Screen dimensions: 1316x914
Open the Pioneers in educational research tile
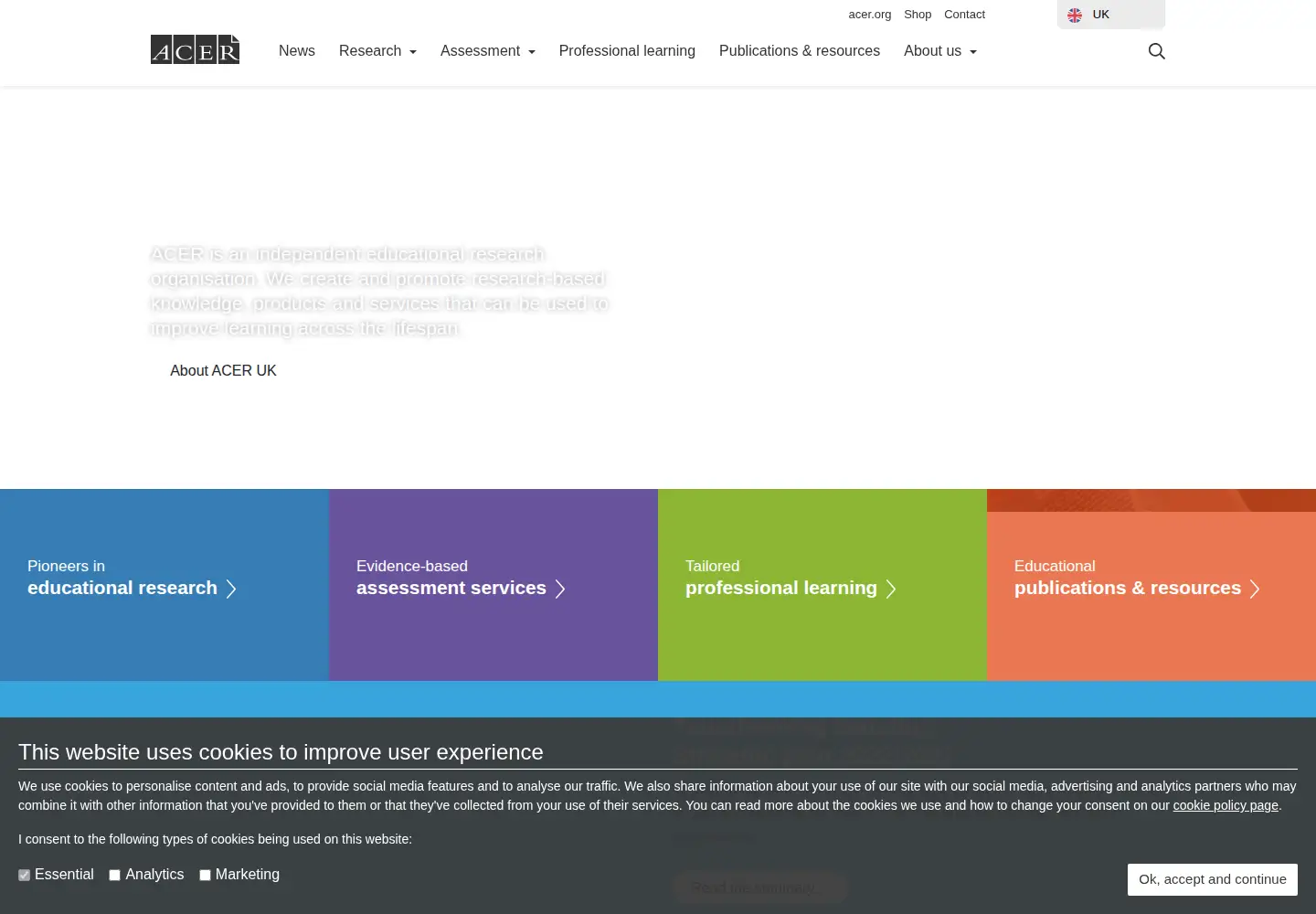[164, 585]
